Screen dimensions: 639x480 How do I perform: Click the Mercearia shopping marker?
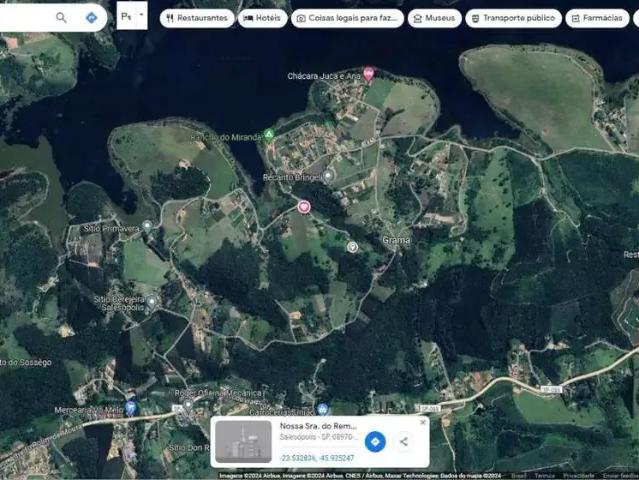click(131, 408)
